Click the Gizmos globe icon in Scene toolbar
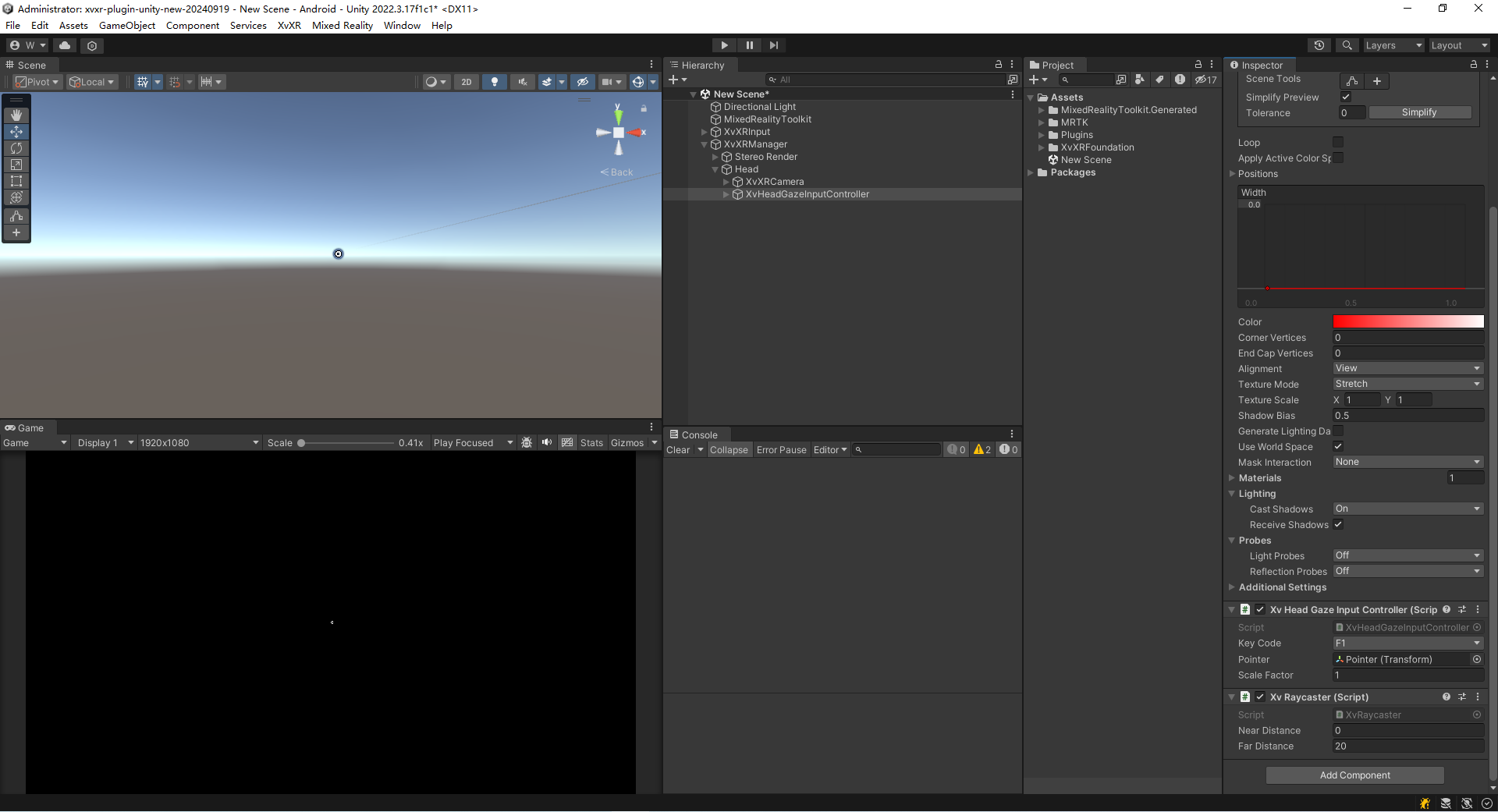1498x812 pixels. (638, 82)
